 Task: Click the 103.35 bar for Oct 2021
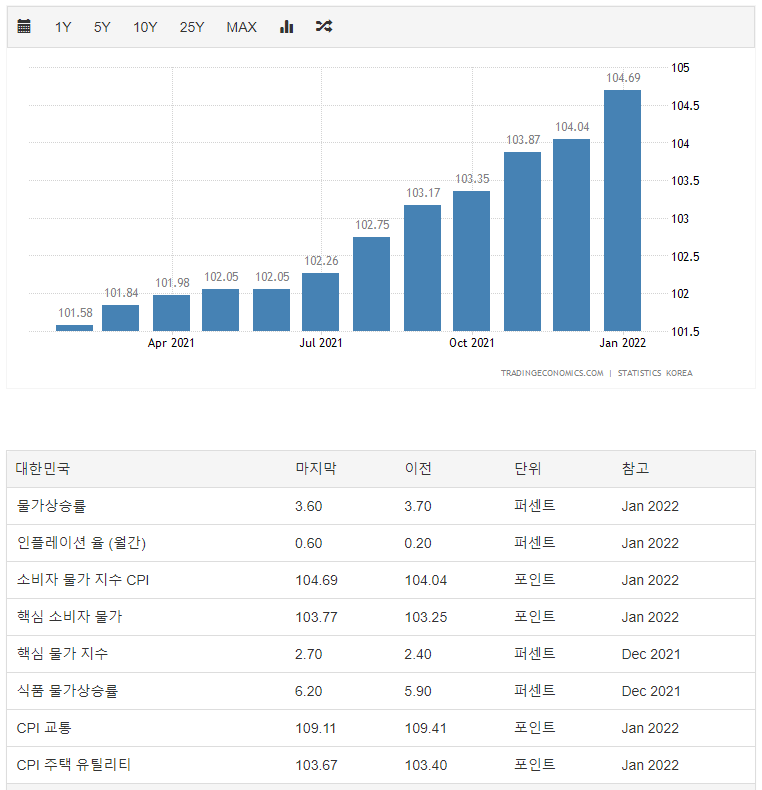(472, 261)
